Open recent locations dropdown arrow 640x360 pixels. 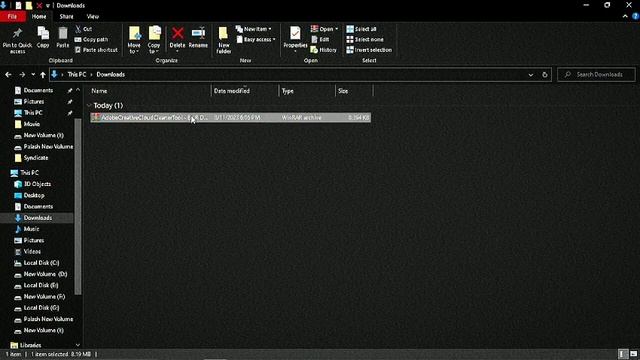click(33, 75)
